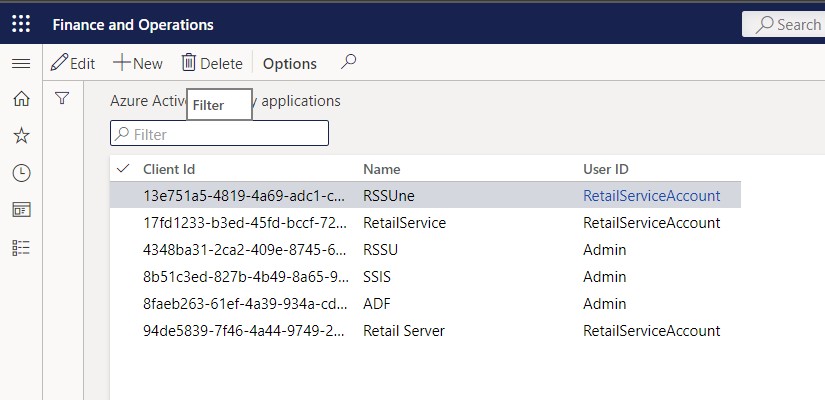Screen dimensions: 825x400
Task: Open Recent clock icon in sidebar
Action: click(21, 173)
